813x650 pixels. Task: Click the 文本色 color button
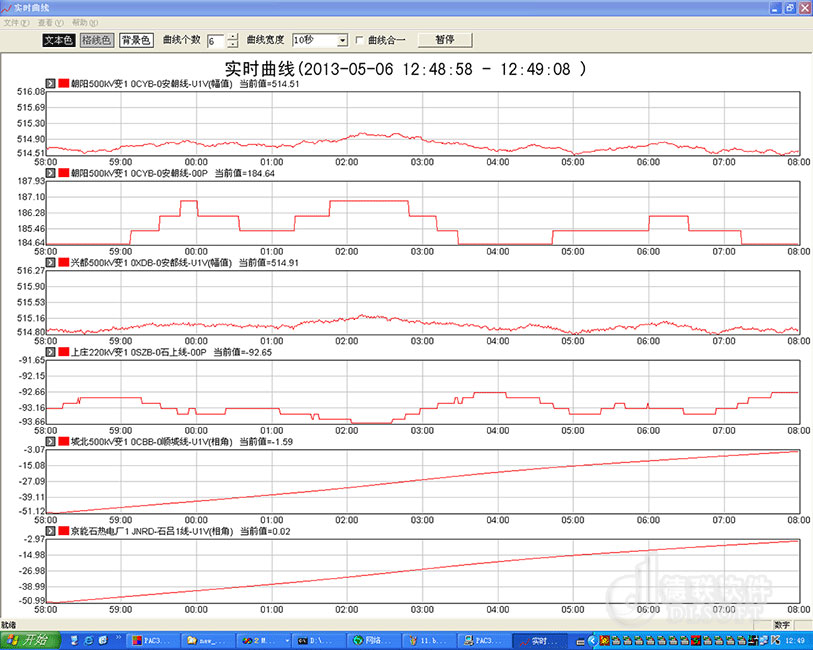tap(58, 41)
